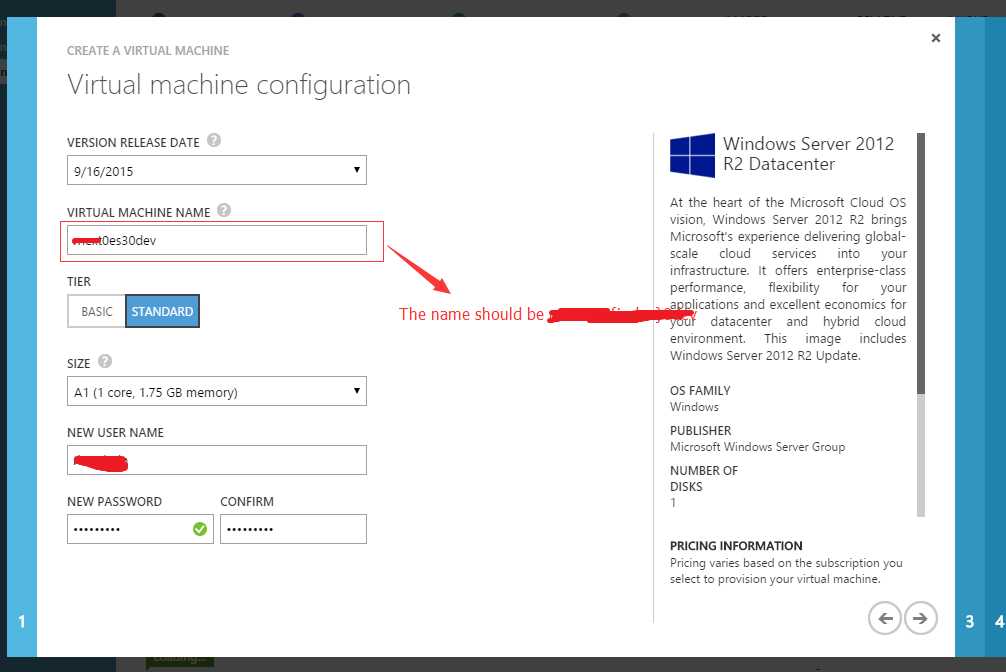The image size is (1006, 672).
Task: Click help icon next to Size label
Action: click(105, 361)
